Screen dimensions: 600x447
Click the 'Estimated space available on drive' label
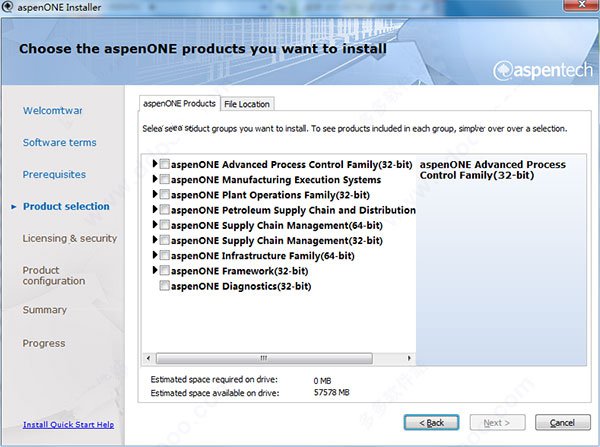click(215, 393)
